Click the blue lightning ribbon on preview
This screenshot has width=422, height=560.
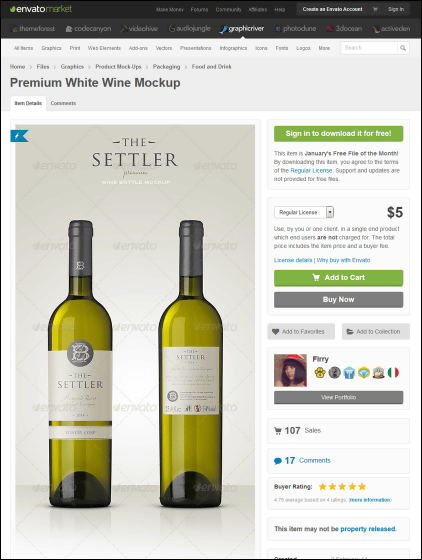coord(19,136)
